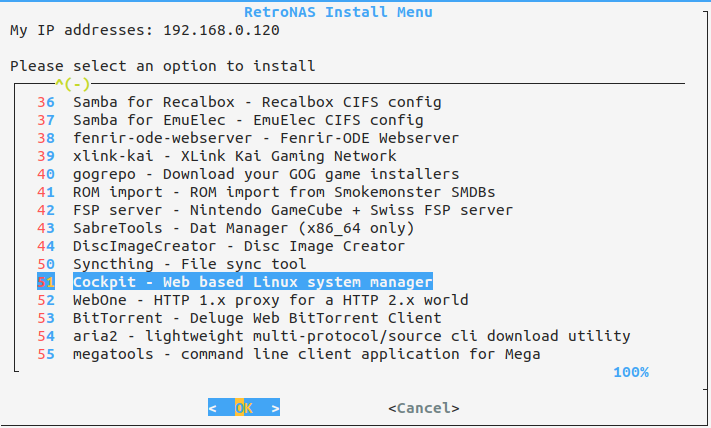Screen dimensions: 711x428
Task: Select xlink-kai XLink Kai Gaming Network
Action: click(x=217, y=156)
